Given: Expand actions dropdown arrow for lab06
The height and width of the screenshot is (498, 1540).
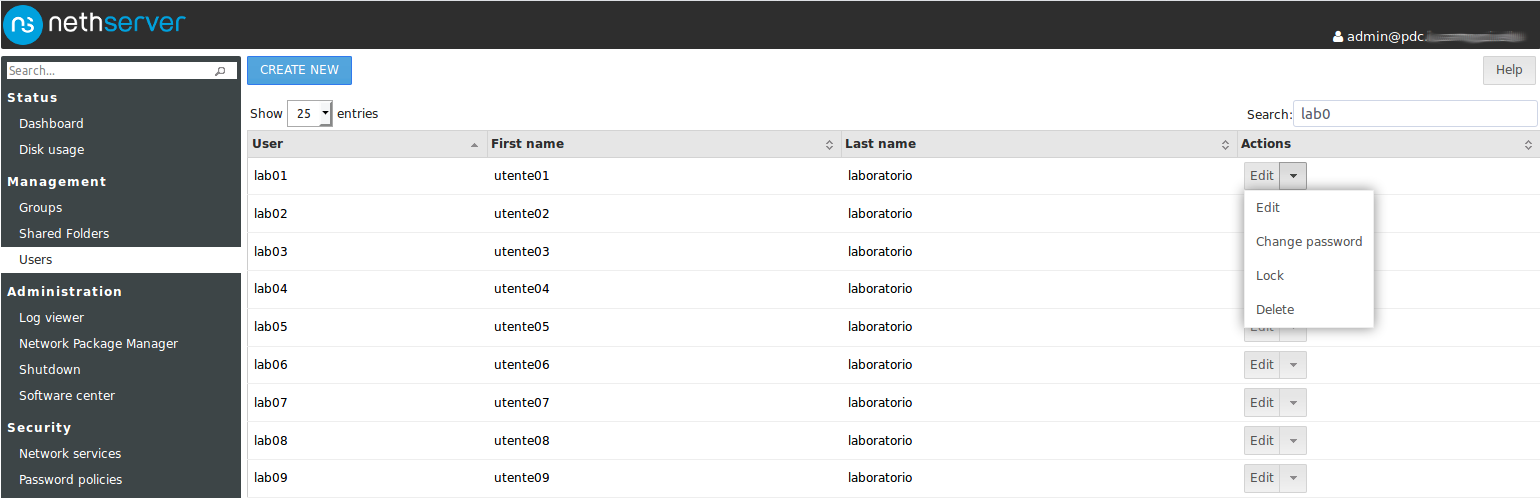Looking at the screenshot, I should [x=1293, y=365].
